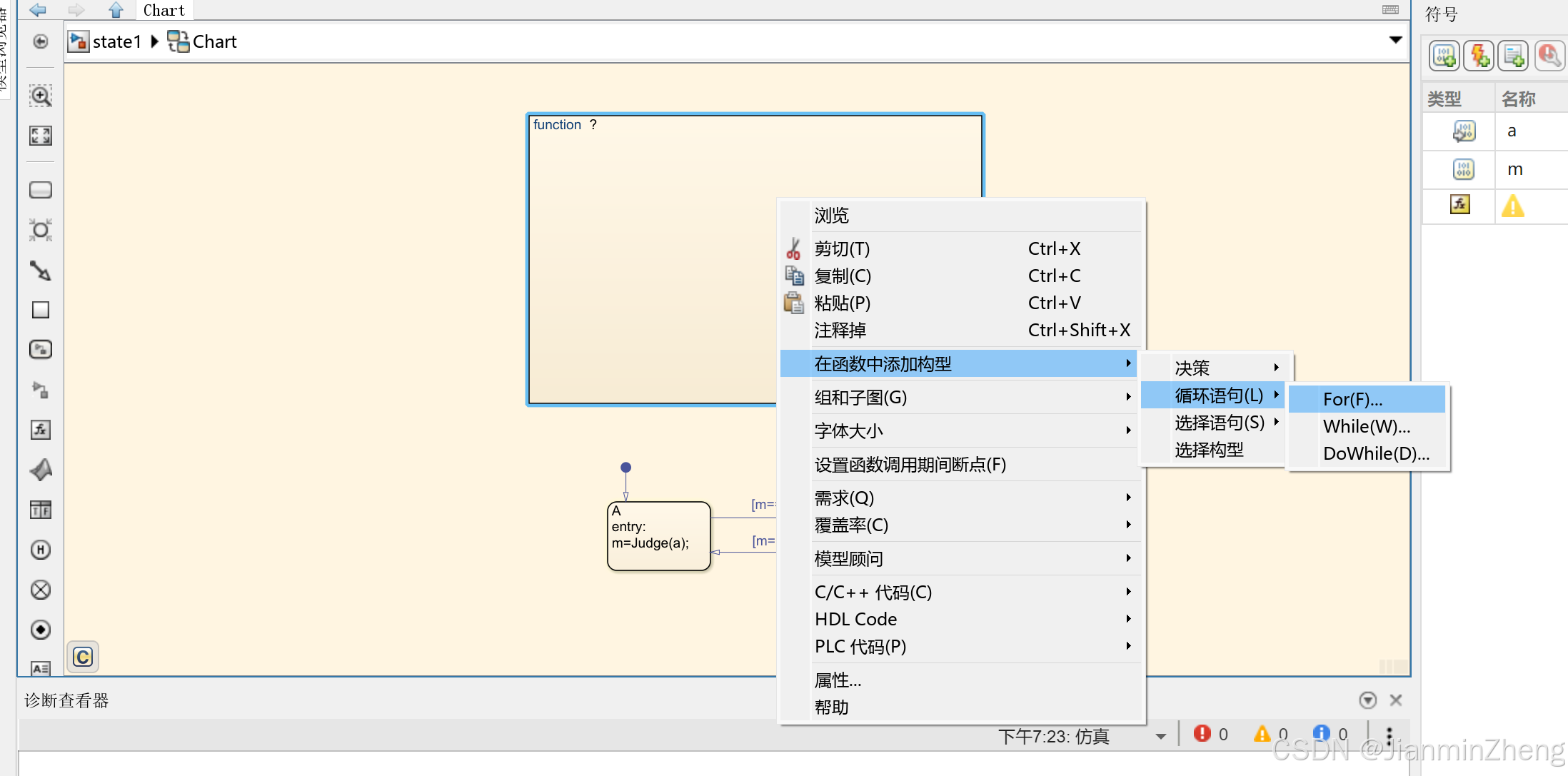This screenshot has height=776, width=1568.
Task: Click the Annotation text tool icon
Action: coord(41,668)
